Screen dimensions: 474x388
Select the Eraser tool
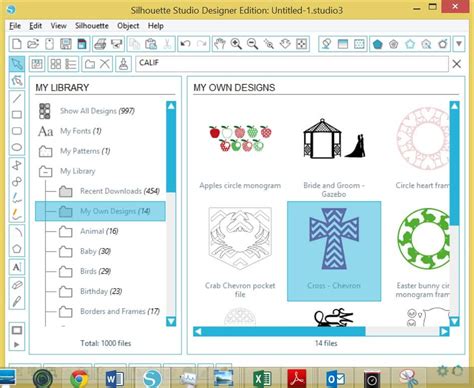tap(17, 285)
